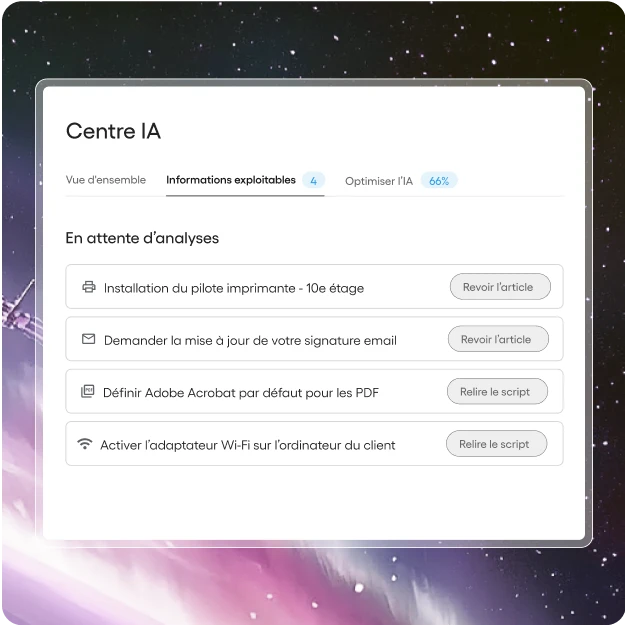Select "Demander la mise à jour de votre signature email"
The width and height of the screenshot is (625, 625).
[x=250, y=341]
